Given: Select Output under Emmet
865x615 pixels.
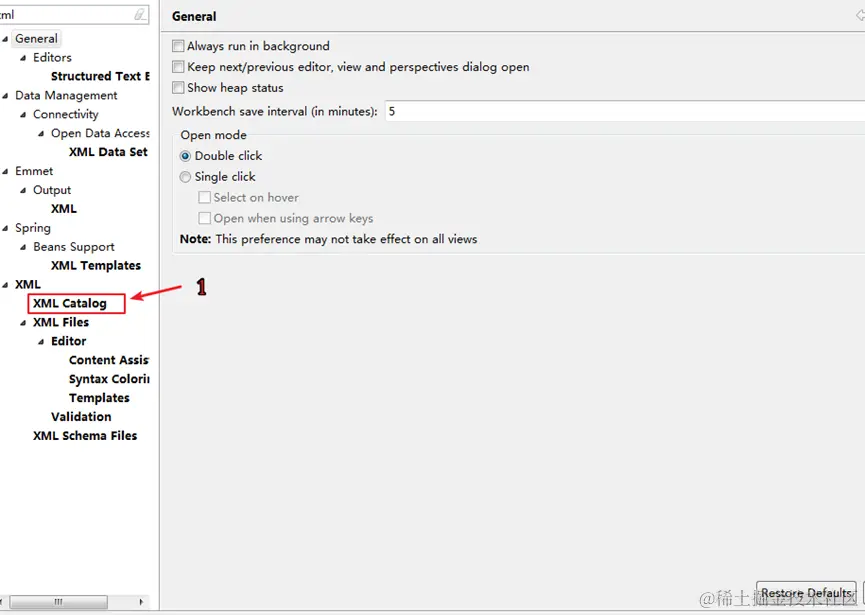Looking at the screenshot, I should pos(52,190).
